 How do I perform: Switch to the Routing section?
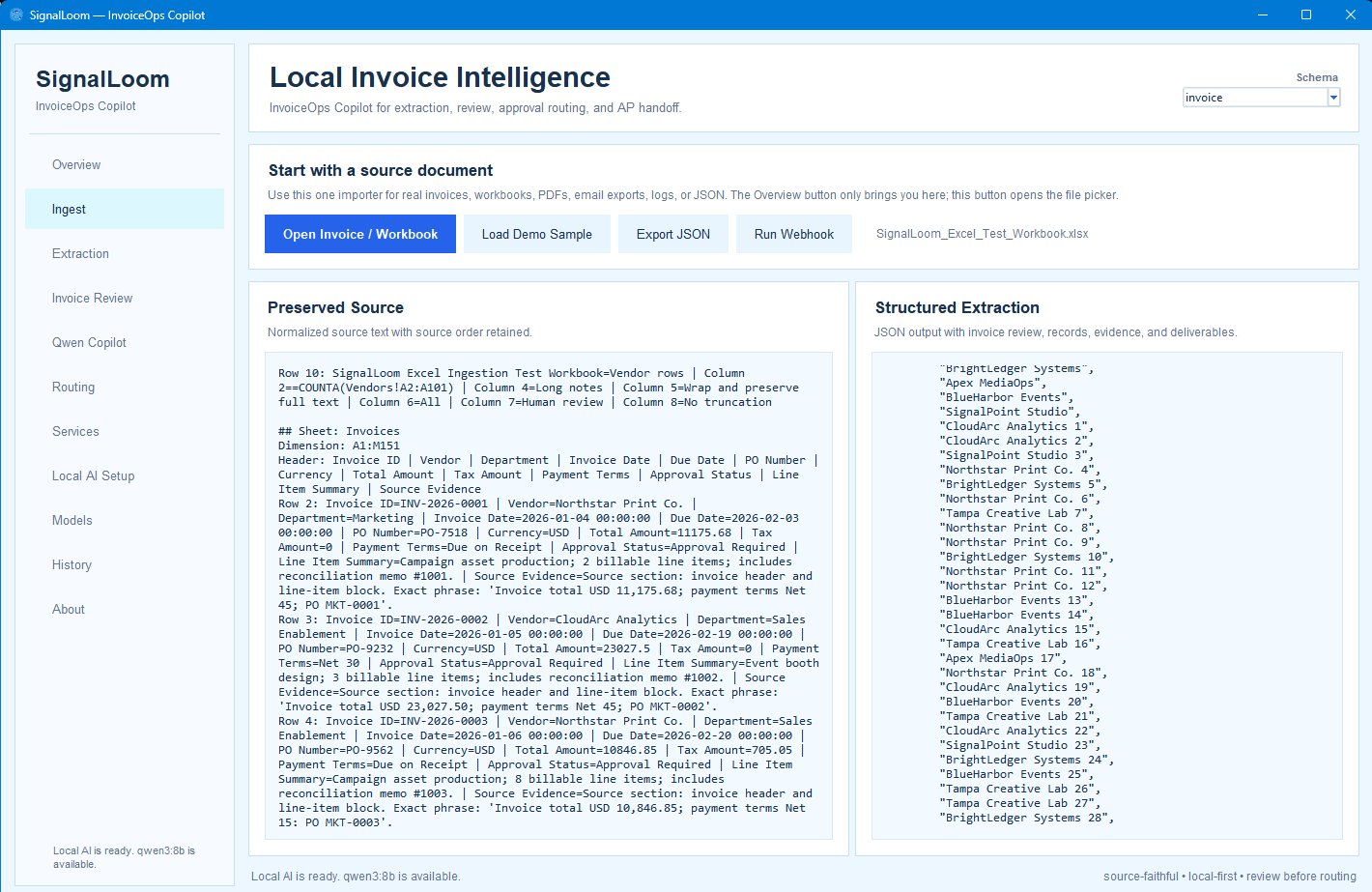click(x=125, y=387)
